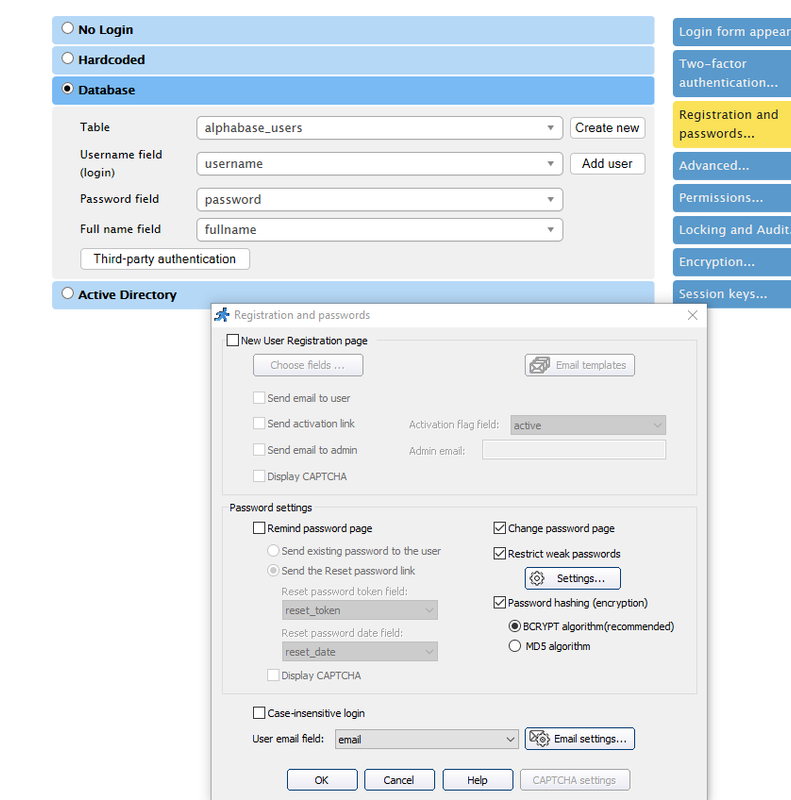Image resolution: width=791 pixels, height=800 pixels.
Task: Confirm dialog with OK button
Action: click(x=322, y=780)
